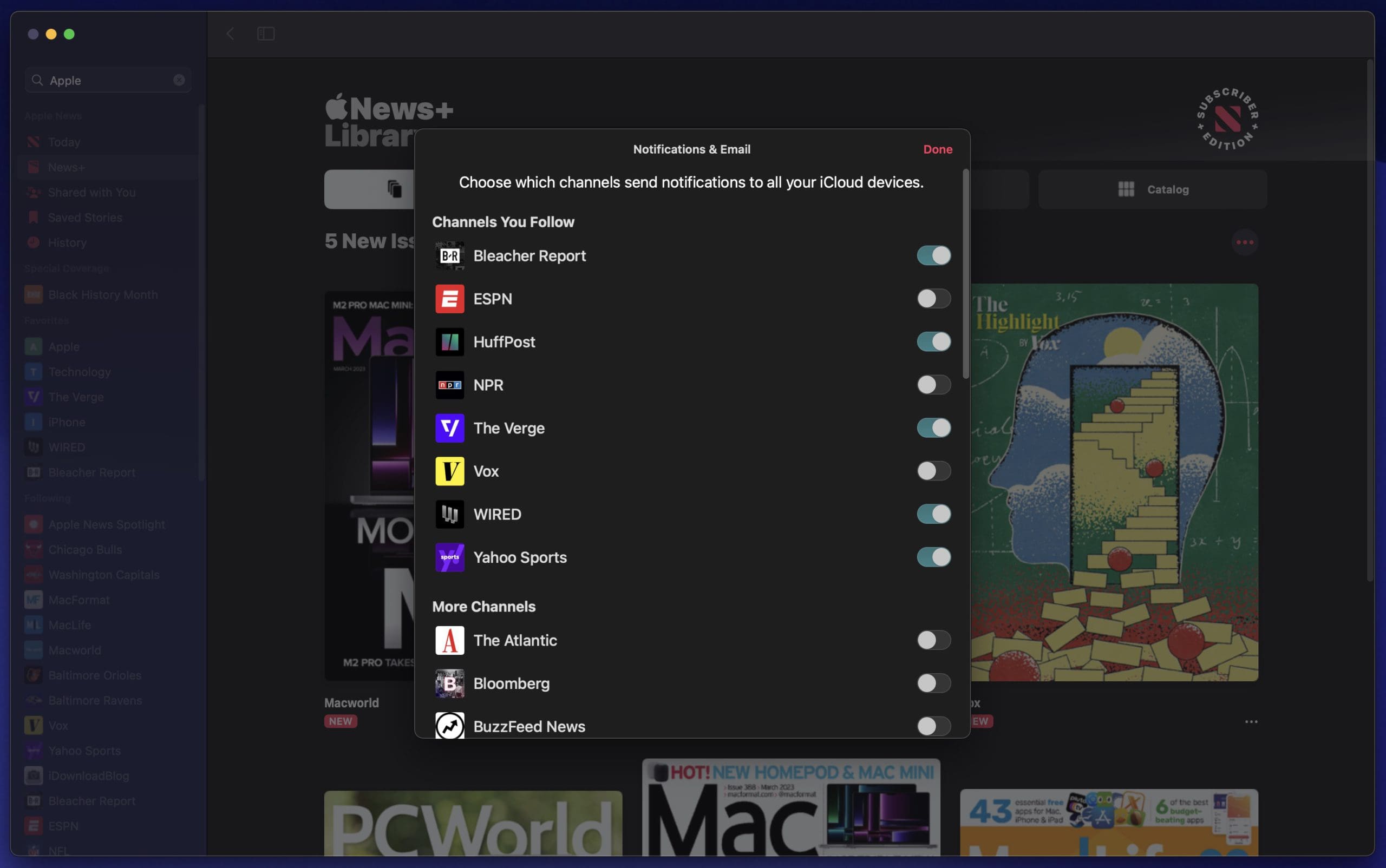
Task: Open Saved Stories in the sidebar
Action: (x=108, y=218)
